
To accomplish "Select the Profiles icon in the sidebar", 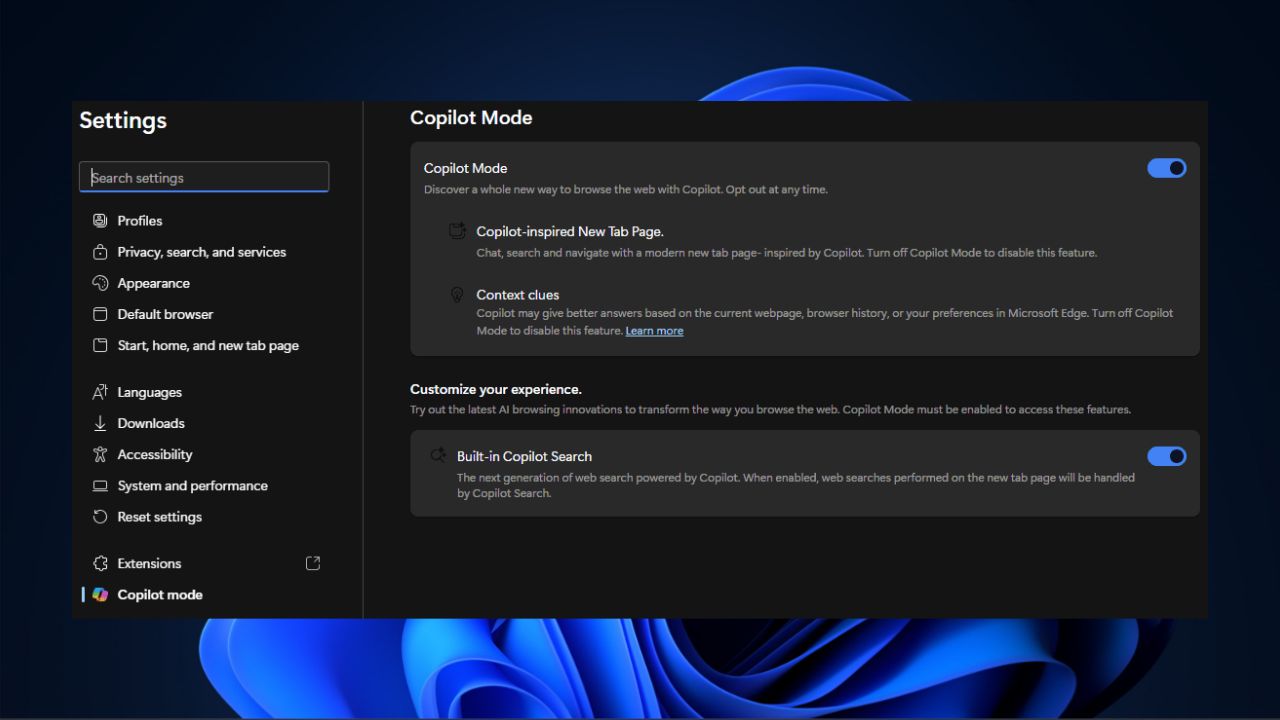I will (100, 220).
